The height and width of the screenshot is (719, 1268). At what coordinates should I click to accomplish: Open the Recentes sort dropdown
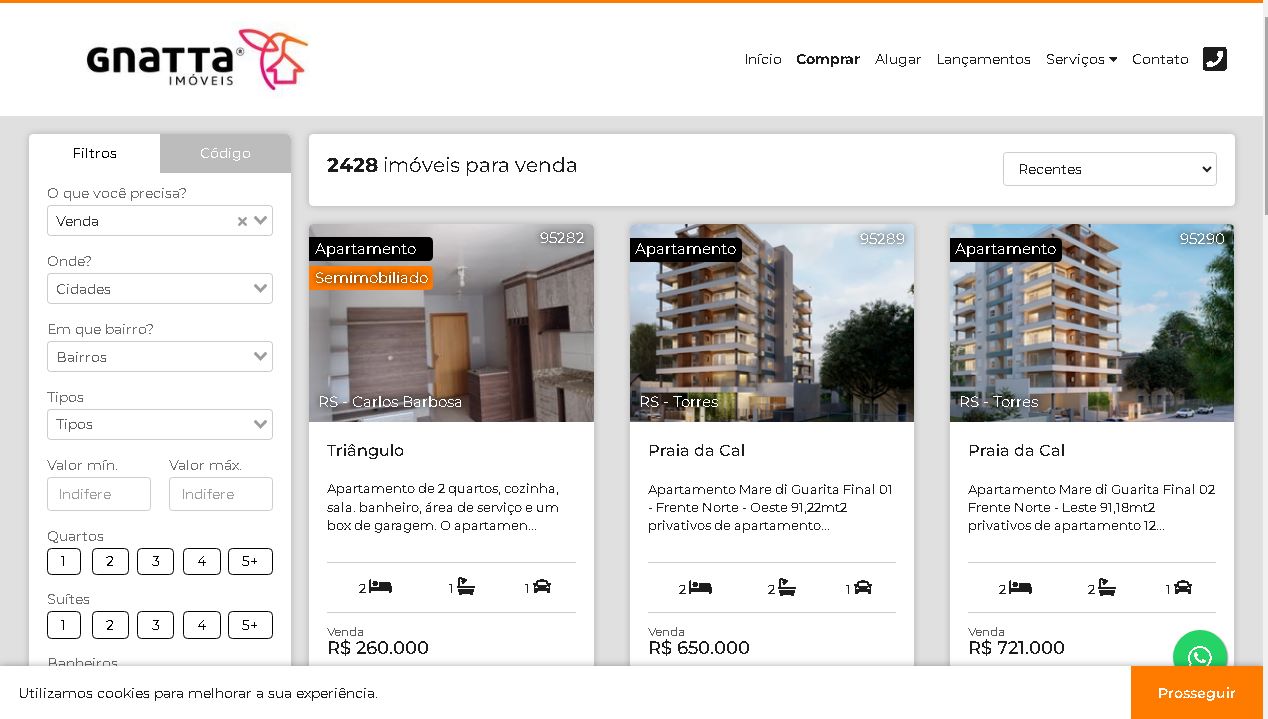[1110, 169]
